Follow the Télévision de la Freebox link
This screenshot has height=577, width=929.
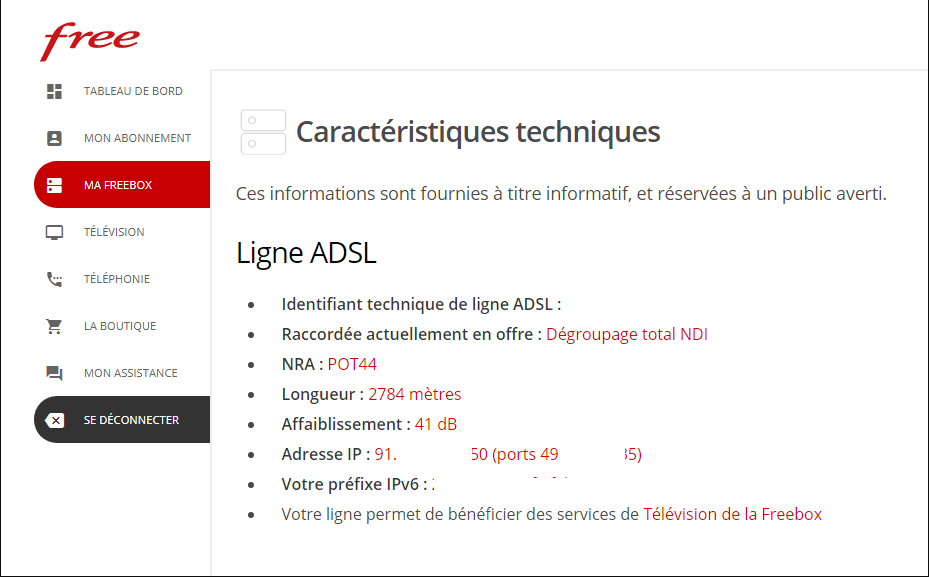pyautogui.click(x=732, y=514)
